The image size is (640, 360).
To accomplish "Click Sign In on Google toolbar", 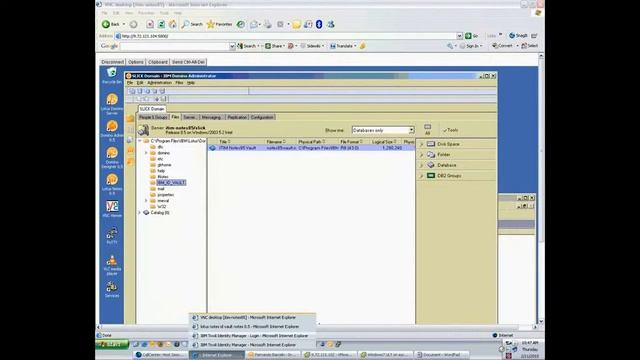I will coord(471,46).
